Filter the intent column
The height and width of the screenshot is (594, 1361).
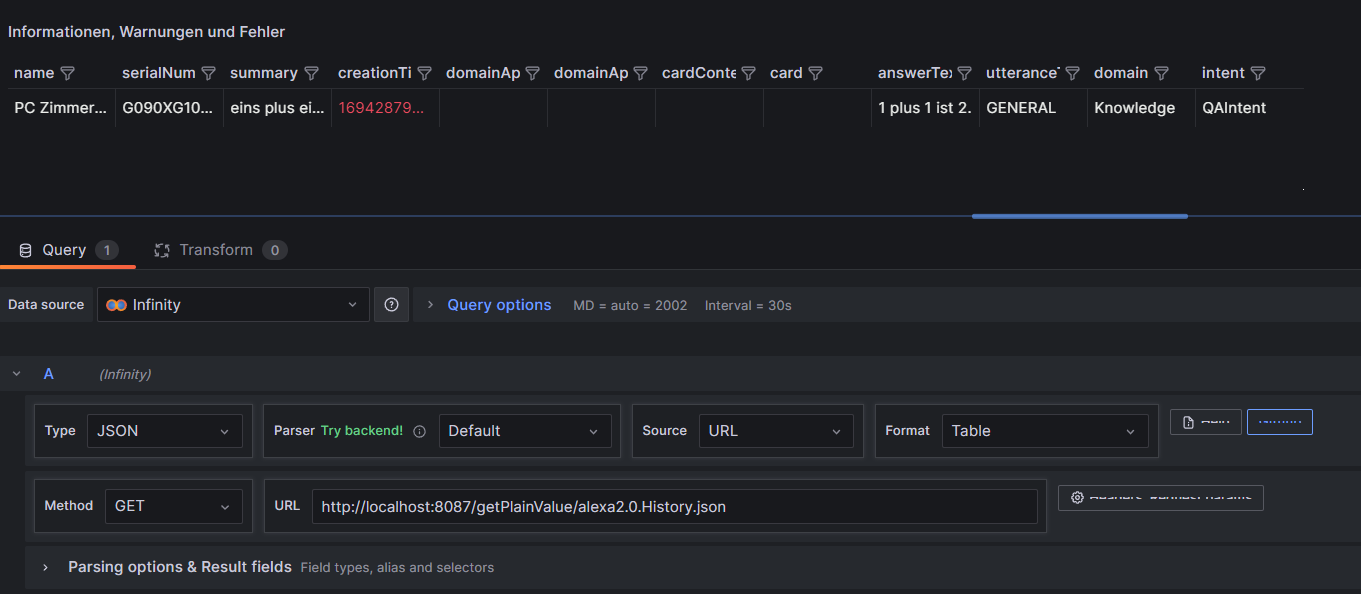(1258, 73)
